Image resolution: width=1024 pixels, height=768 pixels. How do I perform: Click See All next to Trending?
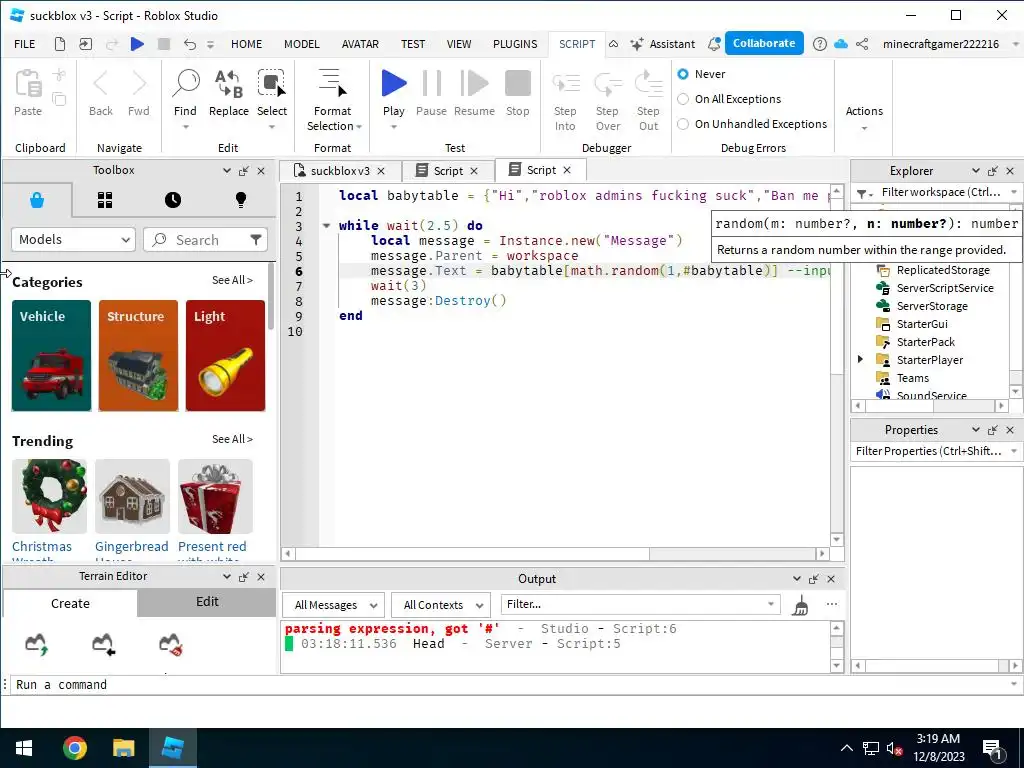(x=232, y=439)
